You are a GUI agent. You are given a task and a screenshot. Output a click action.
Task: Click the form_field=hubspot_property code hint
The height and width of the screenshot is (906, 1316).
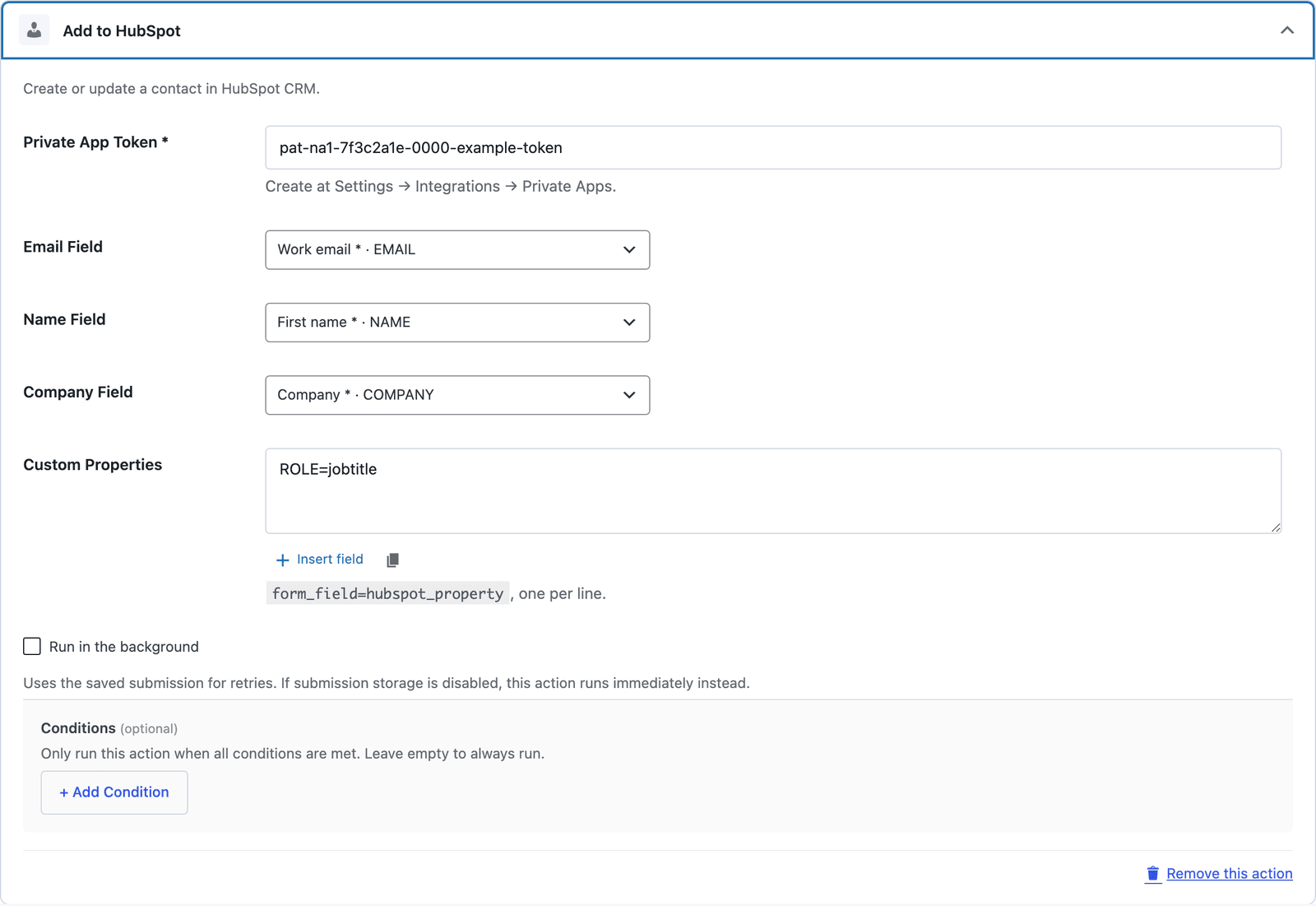pyautogui.click(x=387, y=594)
